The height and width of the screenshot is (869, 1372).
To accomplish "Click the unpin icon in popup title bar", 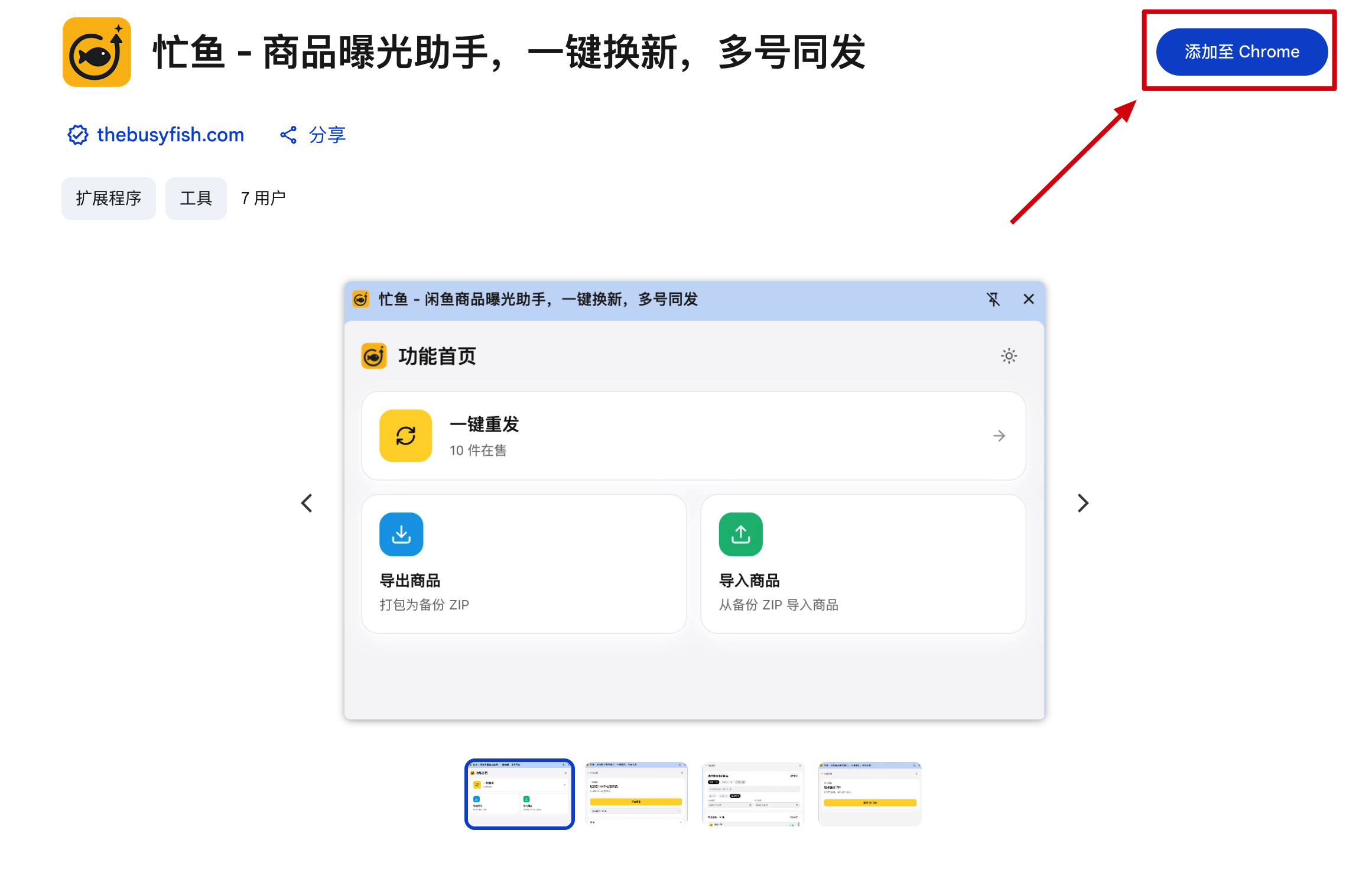I will coord(993,299).
